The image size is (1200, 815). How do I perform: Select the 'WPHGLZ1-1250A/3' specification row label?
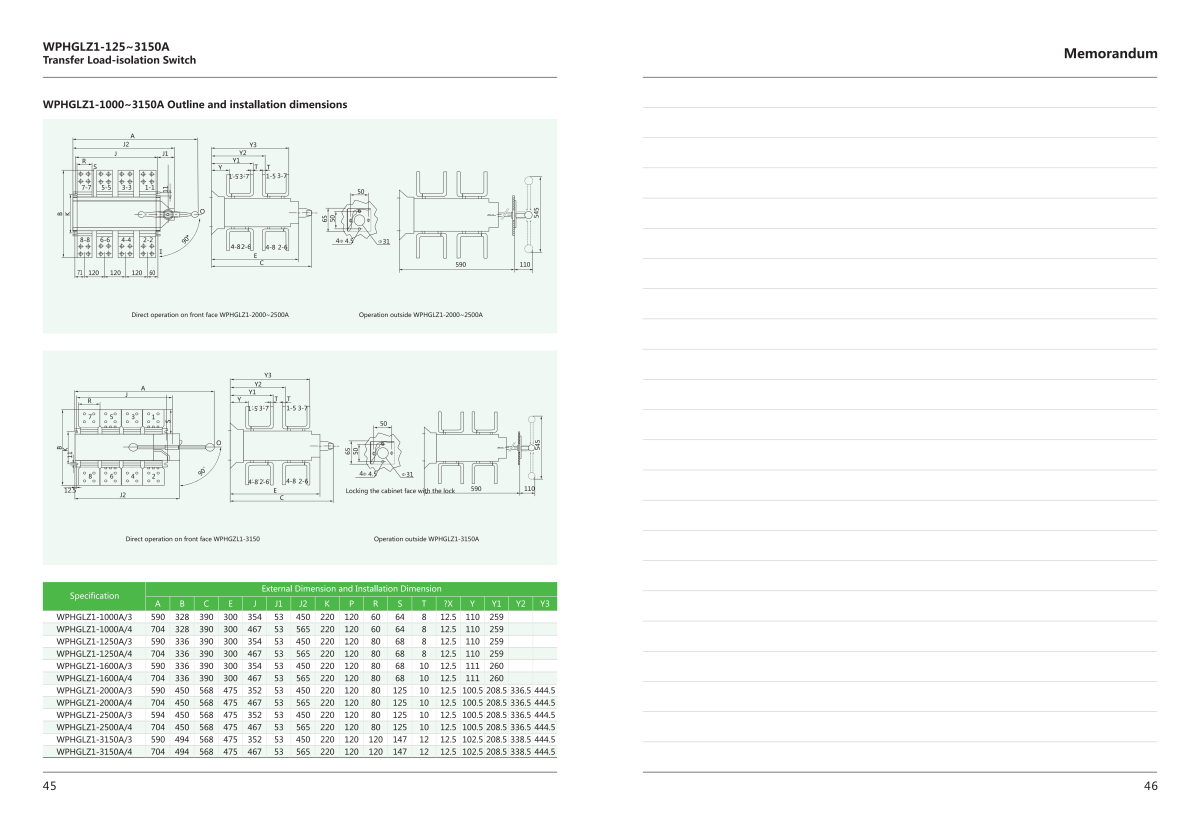coord(94,641)
